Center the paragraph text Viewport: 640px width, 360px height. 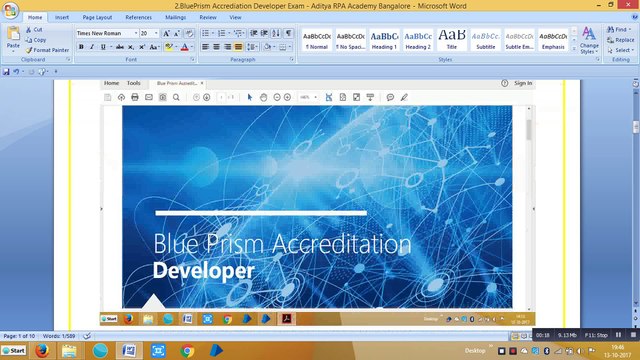point(216,47)
